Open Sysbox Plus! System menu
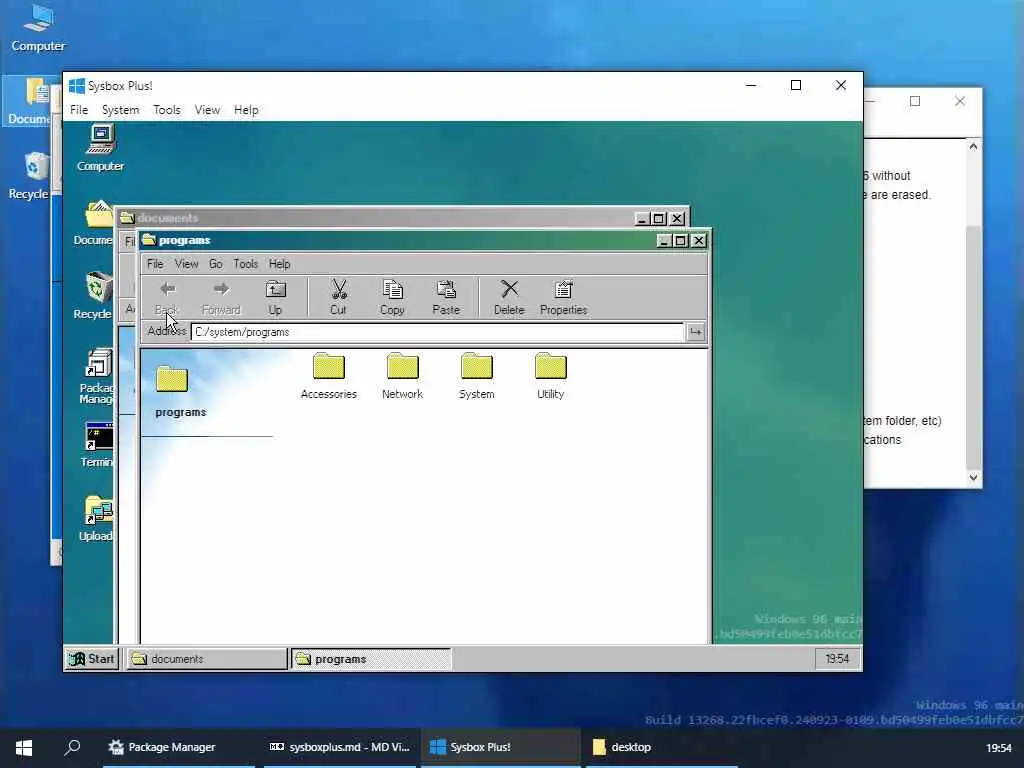The width and height of the screenshot is (1024, 768). (x=120, y=110)
